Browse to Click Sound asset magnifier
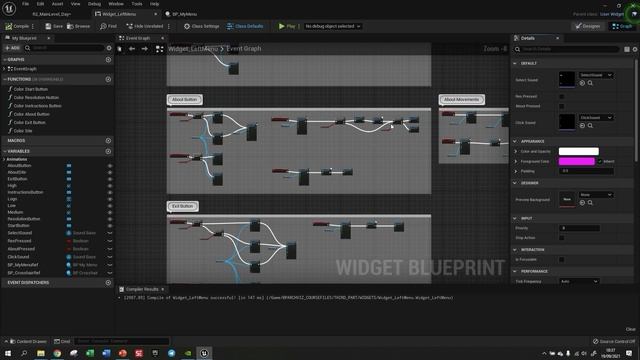The image size is (640, 360). tap(590, 126)
